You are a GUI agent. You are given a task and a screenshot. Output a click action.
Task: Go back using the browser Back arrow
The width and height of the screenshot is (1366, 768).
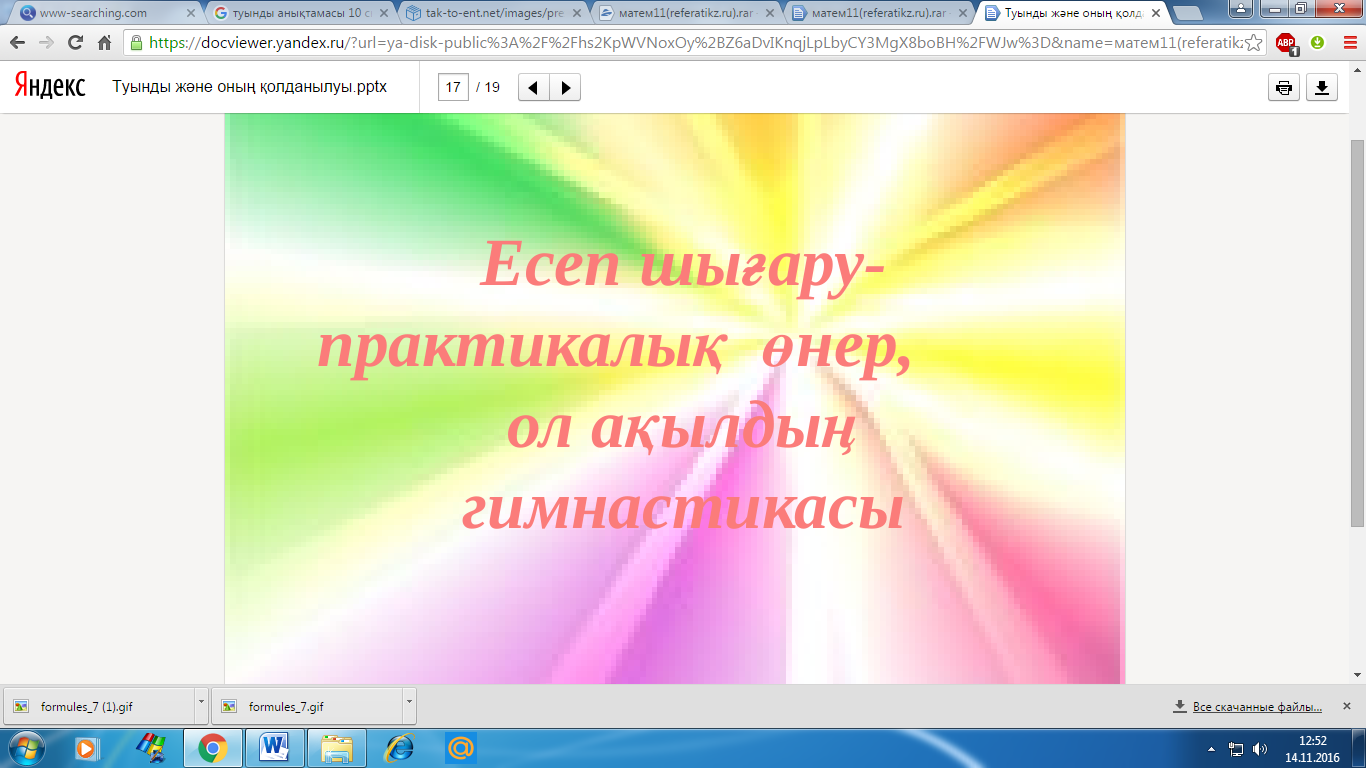pyautogui.click(x=17, y=43)
